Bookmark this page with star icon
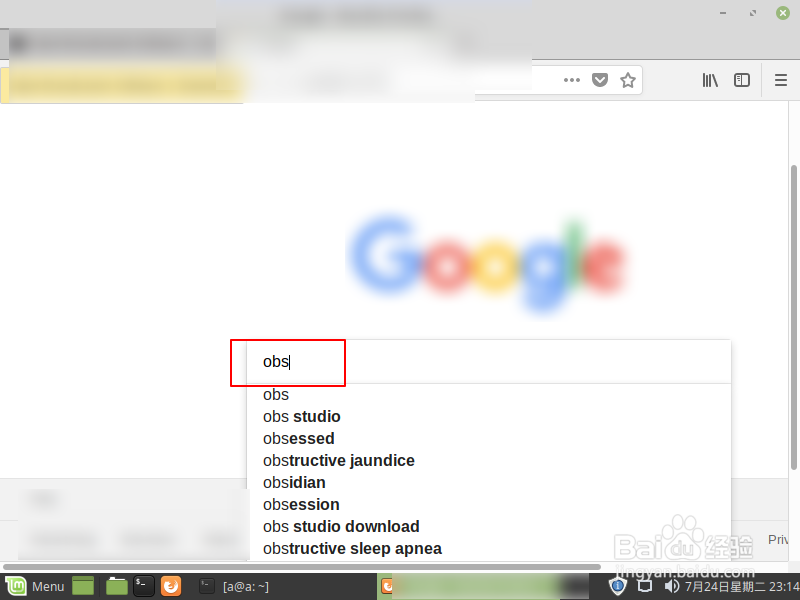800x600 pixels. (x=628, y=80)
